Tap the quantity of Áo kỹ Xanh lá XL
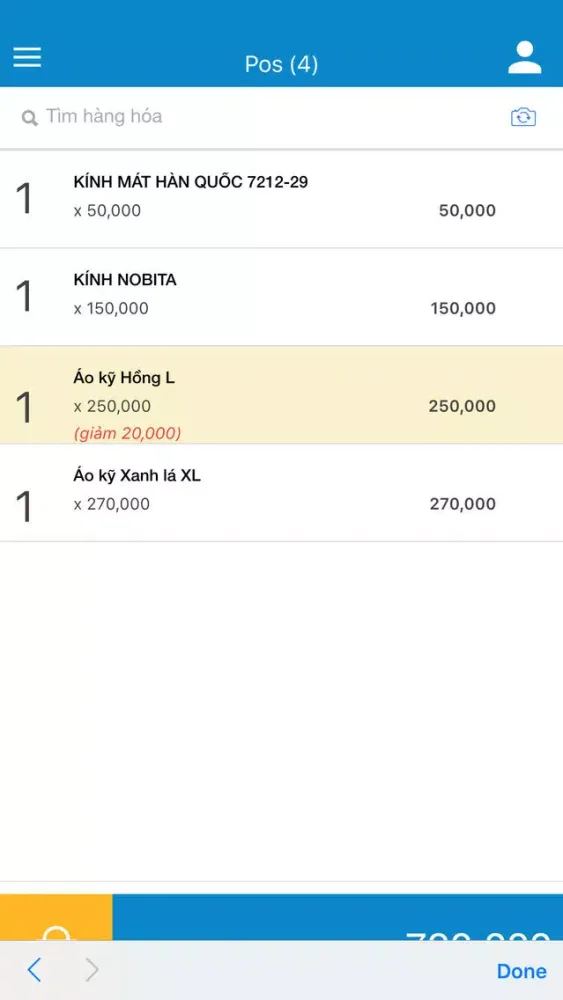Viewport: 563px width, 1000px height. pyautogui.click(x=24, y=508)
